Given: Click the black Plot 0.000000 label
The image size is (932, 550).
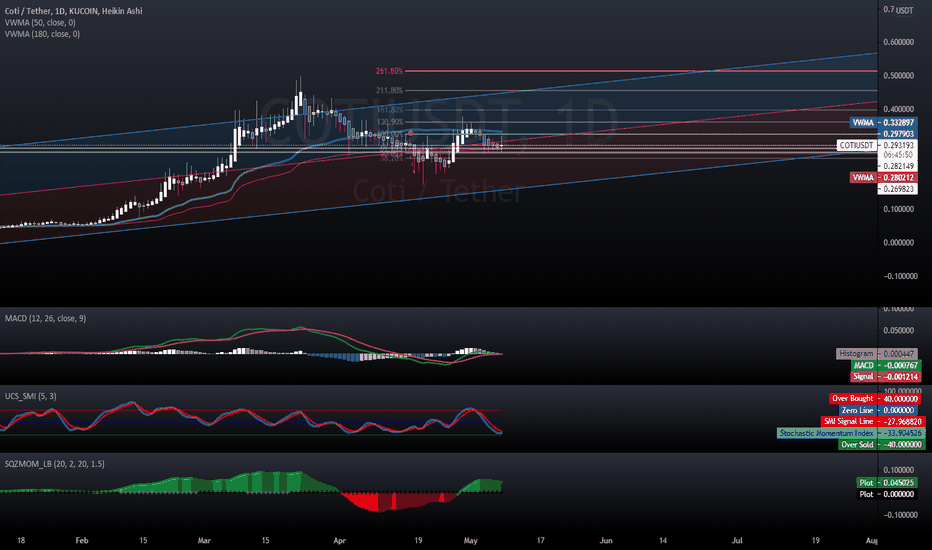Looking at the screenshot, I should 887,494.
